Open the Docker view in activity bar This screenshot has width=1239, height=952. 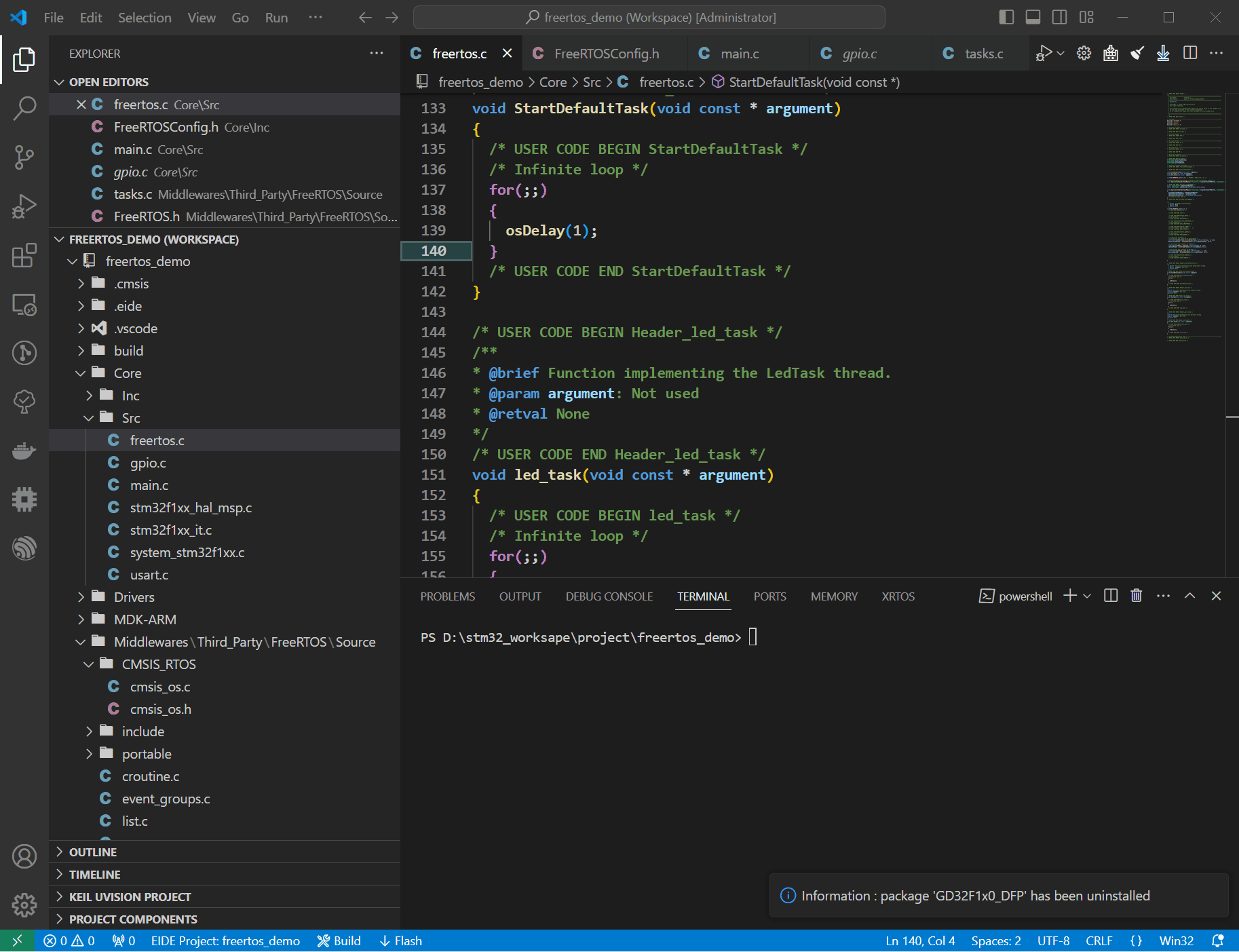coord(24,451)
